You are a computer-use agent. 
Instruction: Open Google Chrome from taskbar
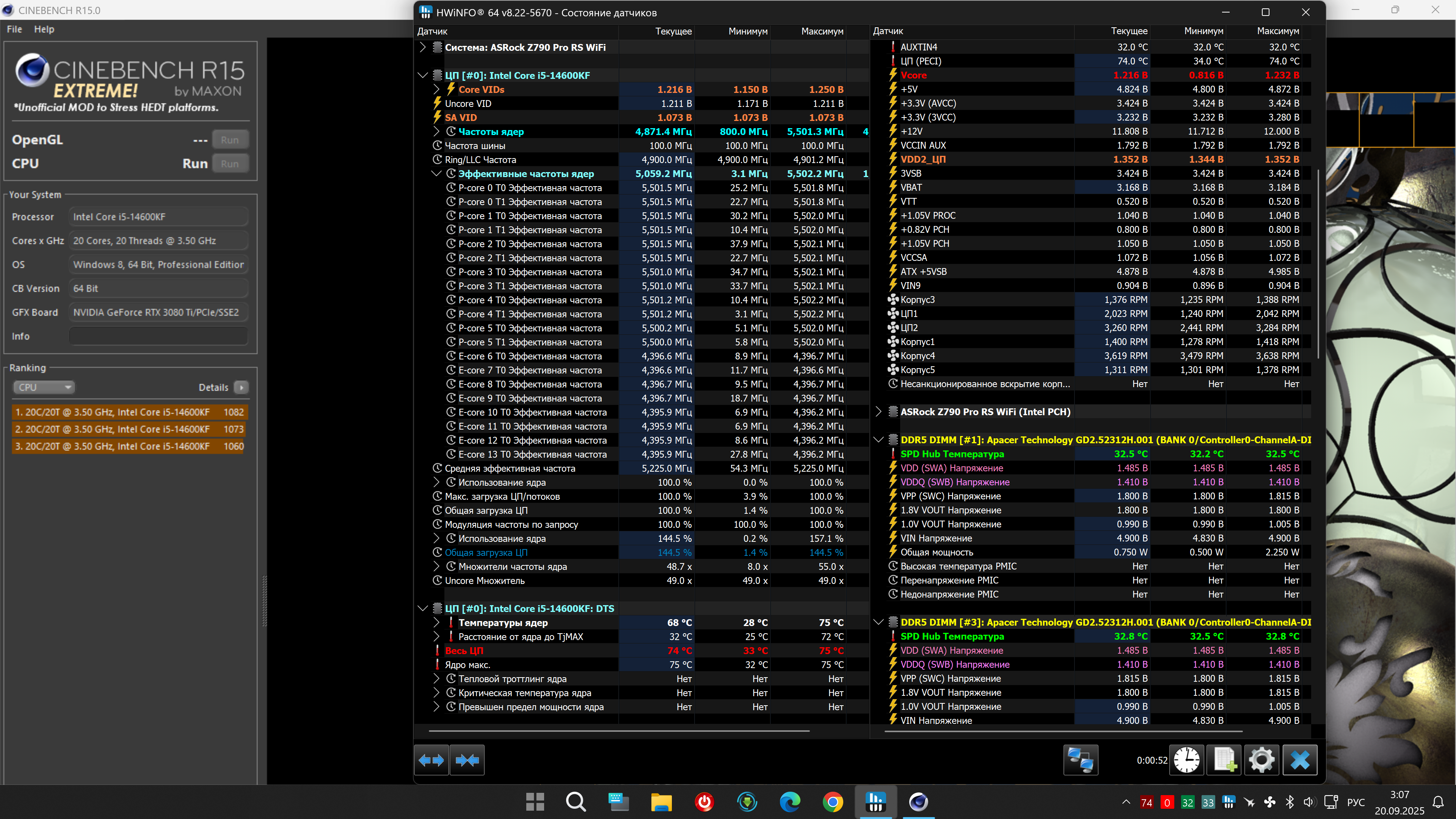(x=833, y=802)
